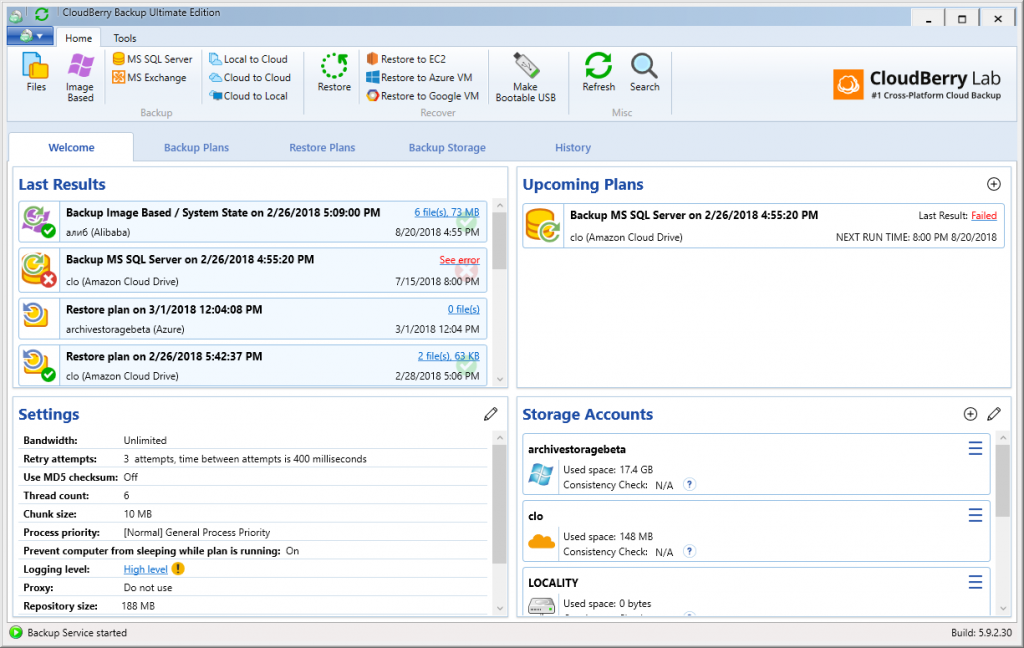Add a storage account via plus icon
The height and width of the screenshot is (648, 1024).
[969, 413]
